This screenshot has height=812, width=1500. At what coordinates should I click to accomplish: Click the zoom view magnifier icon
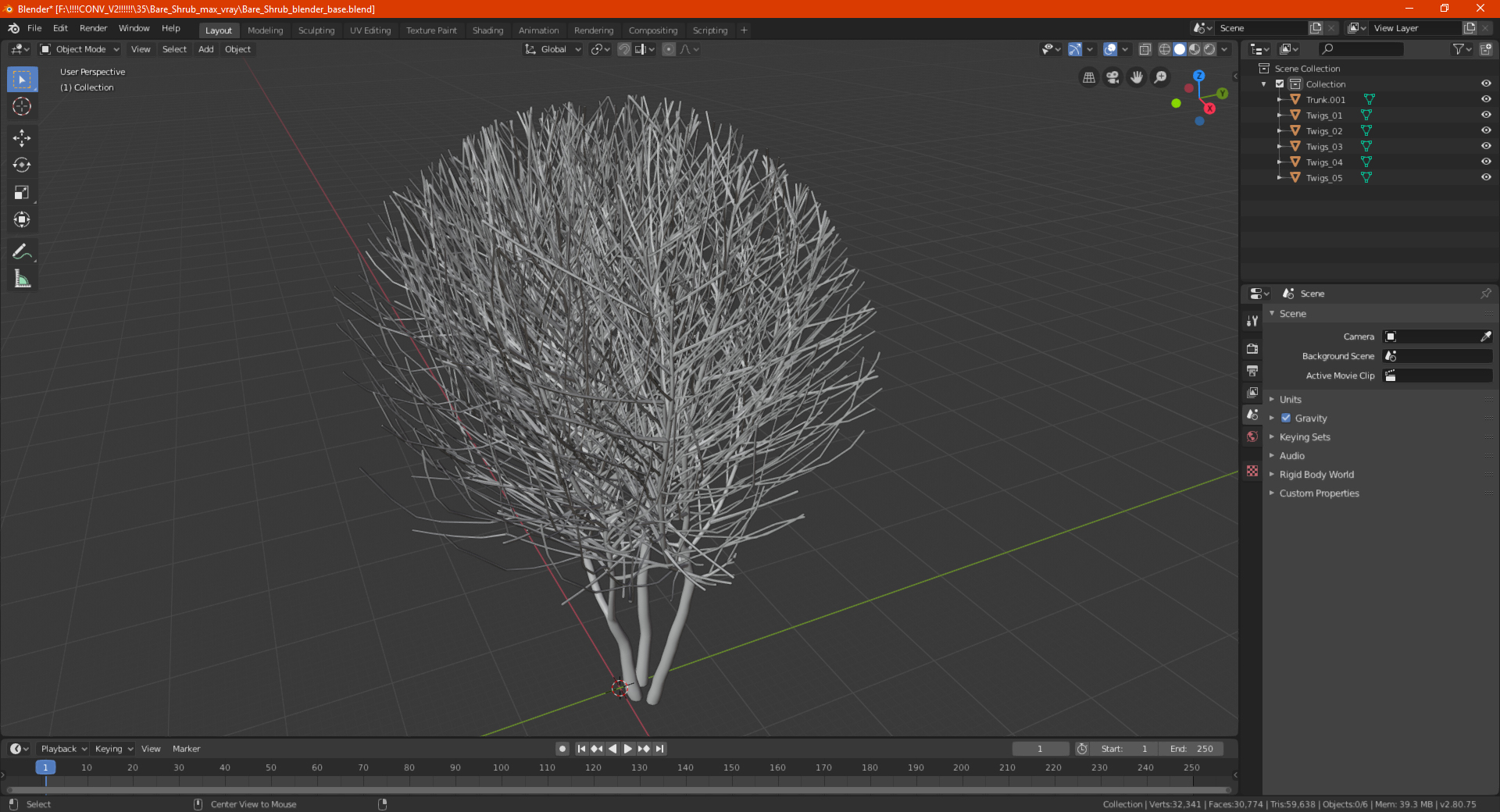coord(1161,77)
